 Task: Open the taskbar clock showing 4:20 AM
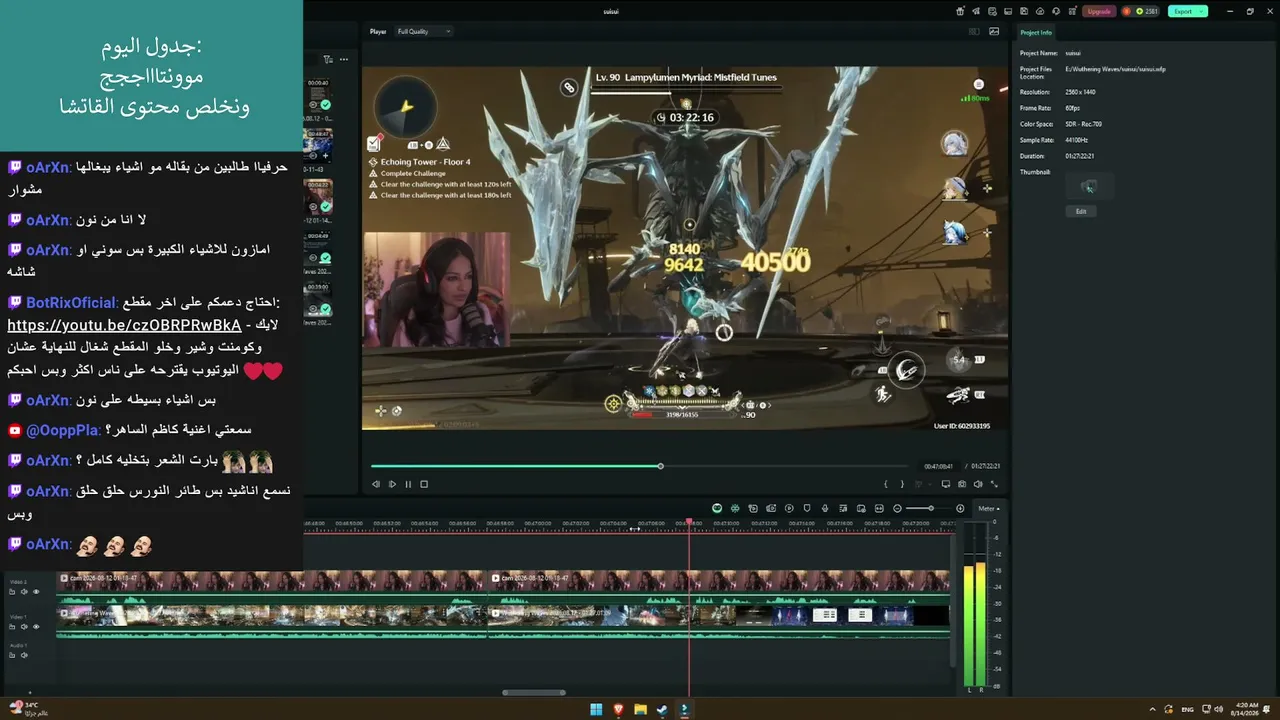(x=1246, y=709)
